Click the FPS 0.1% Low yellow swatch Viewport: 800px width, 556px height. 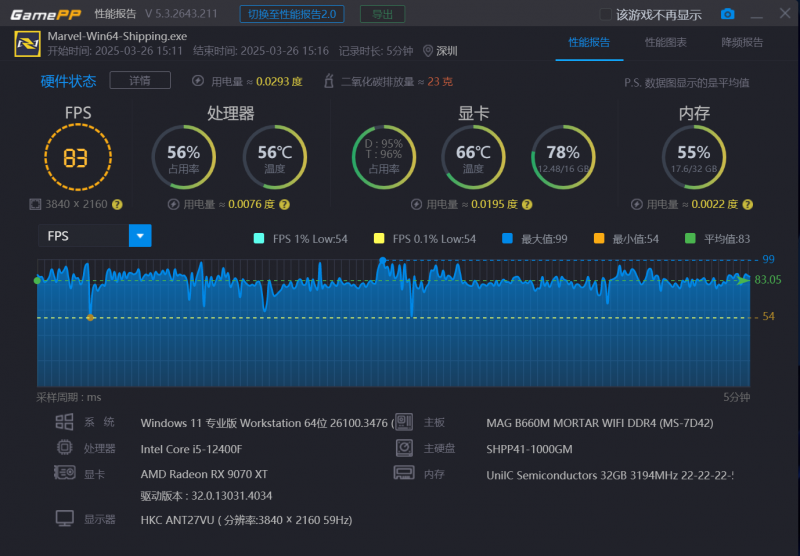(x=379, y=238)
